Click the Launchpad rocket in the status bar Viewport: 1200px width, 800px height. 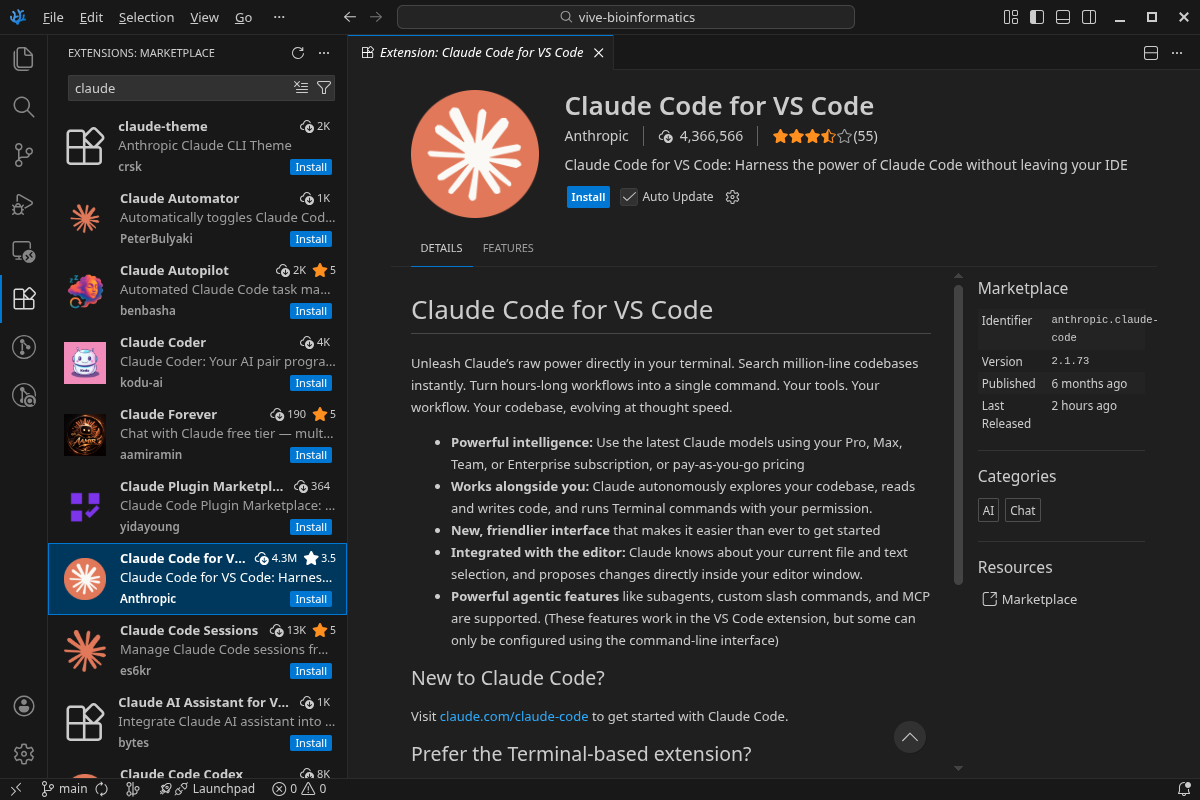click(182, 788)
